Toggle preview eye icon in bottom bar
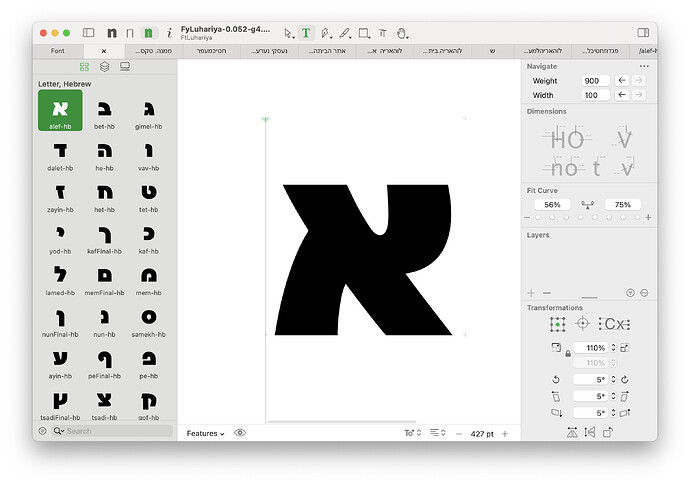The height and width of the screenshot is (484, 689). [240, 433]
